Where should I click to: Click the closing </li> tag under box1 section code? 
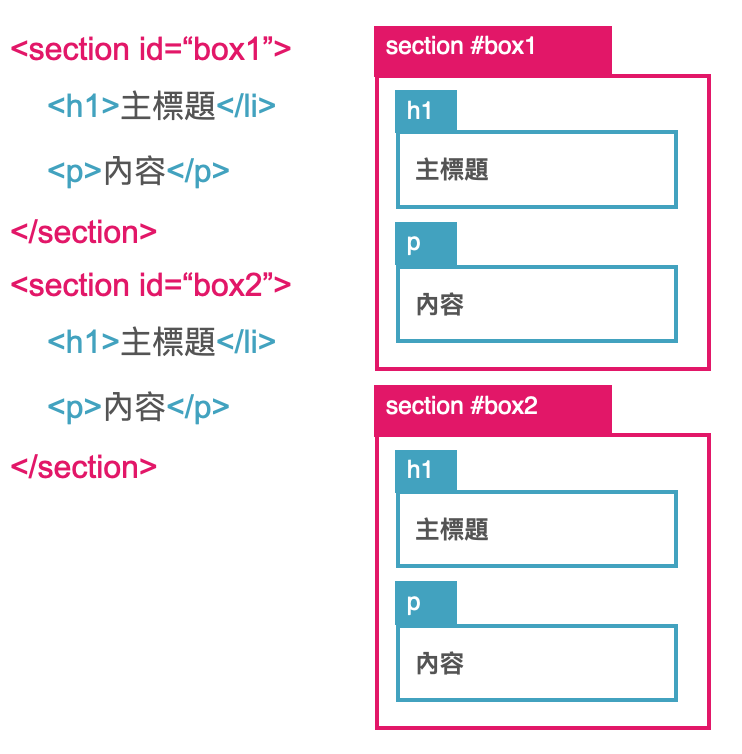click(x=246, y=107)
